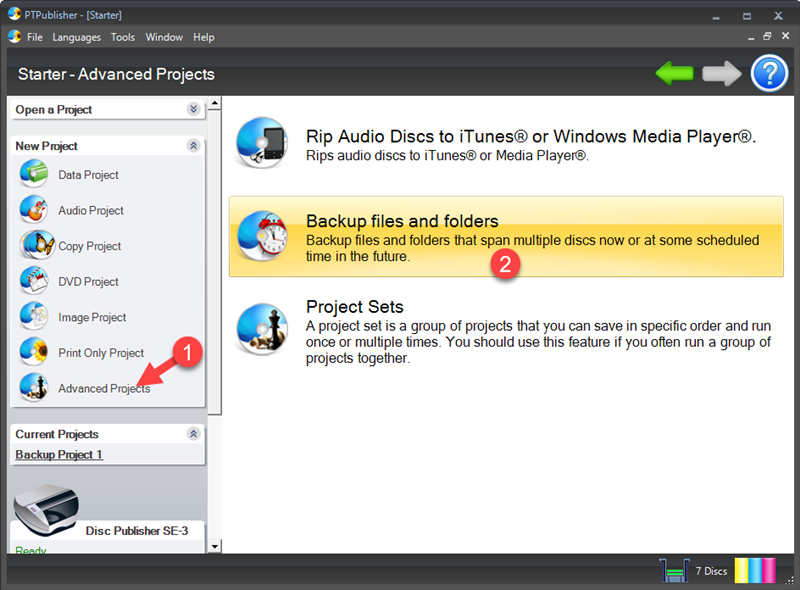
Task: Click the sidebar scroll up arrow
Action: tap(215, 103)
